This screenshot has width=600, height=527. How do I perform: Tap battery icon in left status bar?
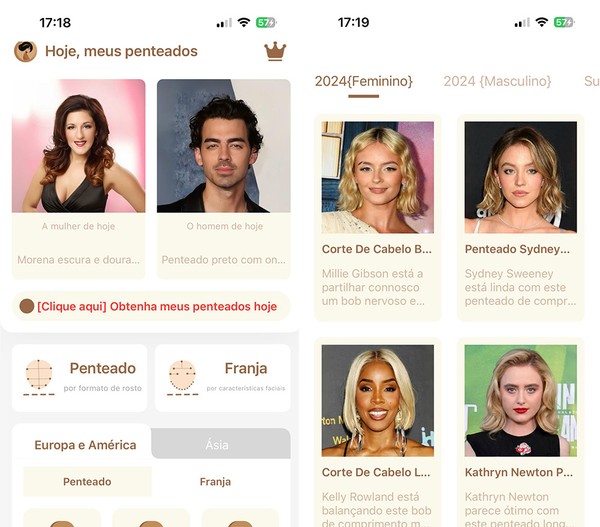point(266,22)
